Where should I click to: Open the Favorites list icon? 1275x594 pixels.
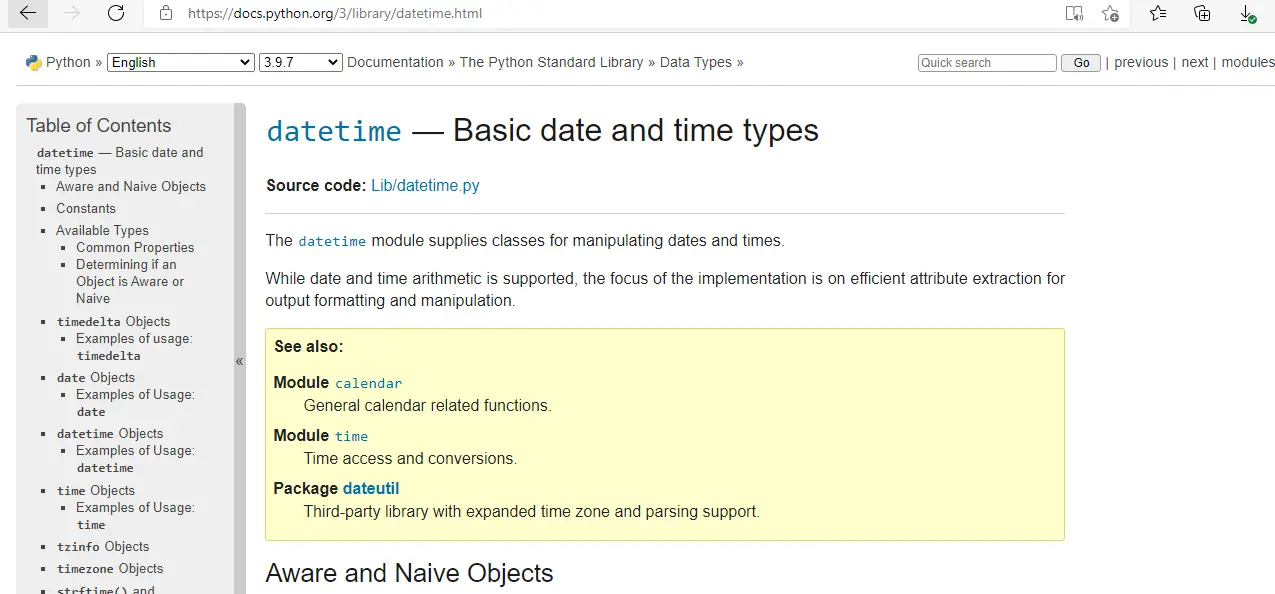1158,14
